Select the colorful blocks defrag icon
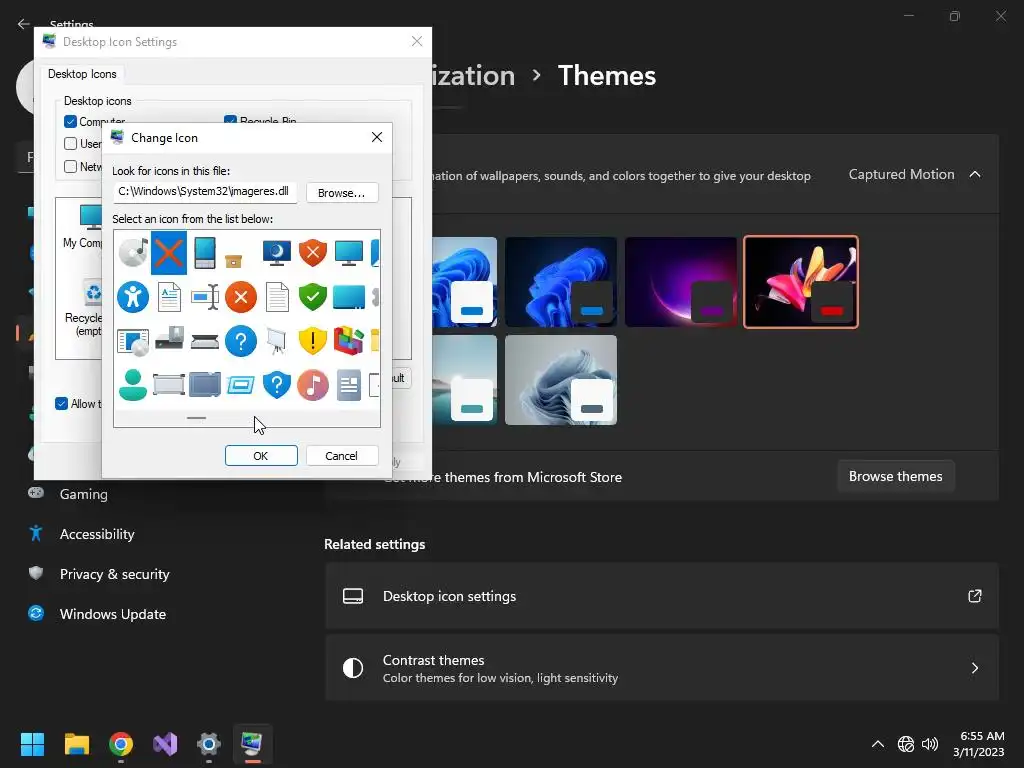Screen dimensions: 1024x768 [x=349, y=342]
